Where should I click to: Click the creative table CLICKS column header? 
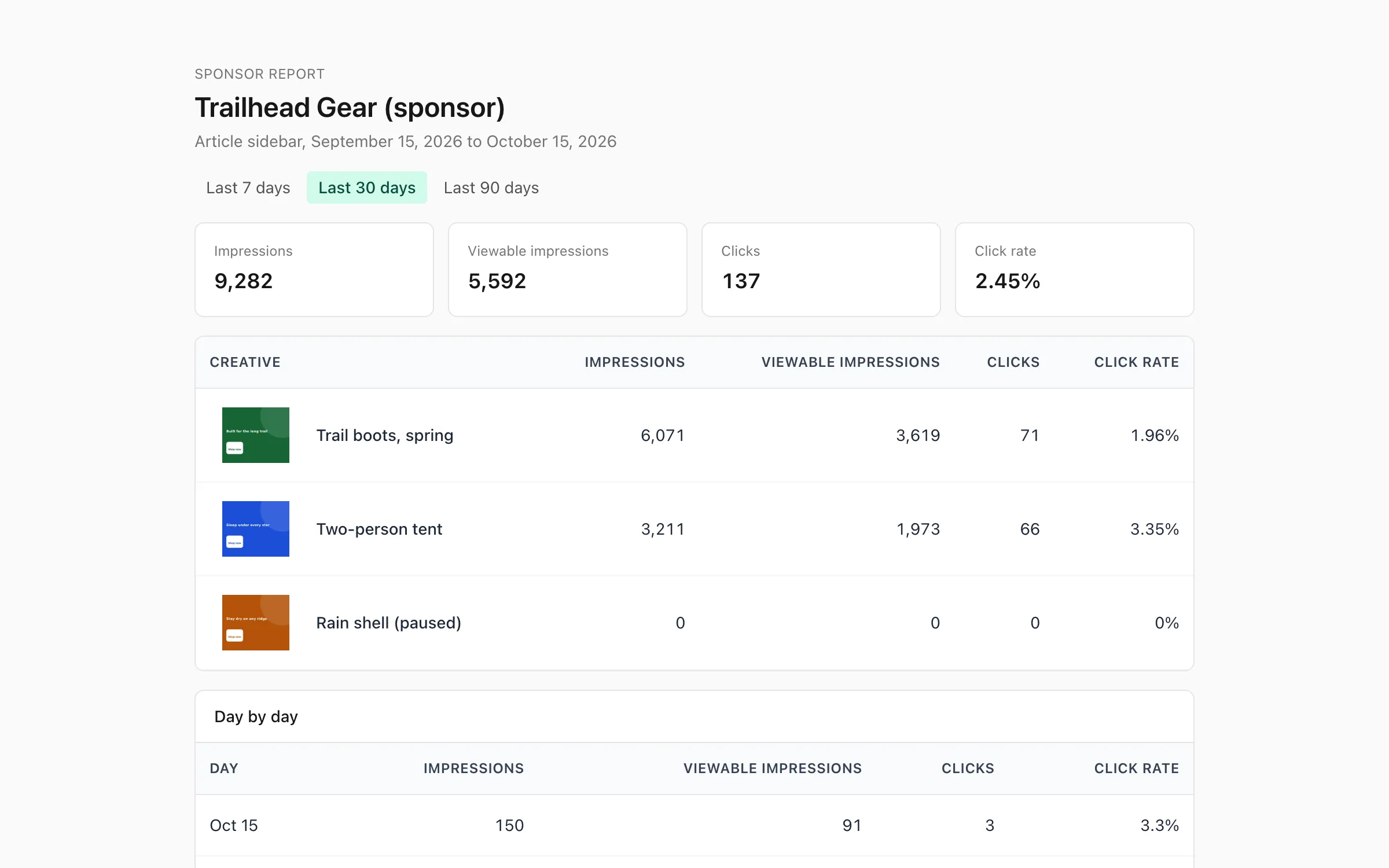1013,362
